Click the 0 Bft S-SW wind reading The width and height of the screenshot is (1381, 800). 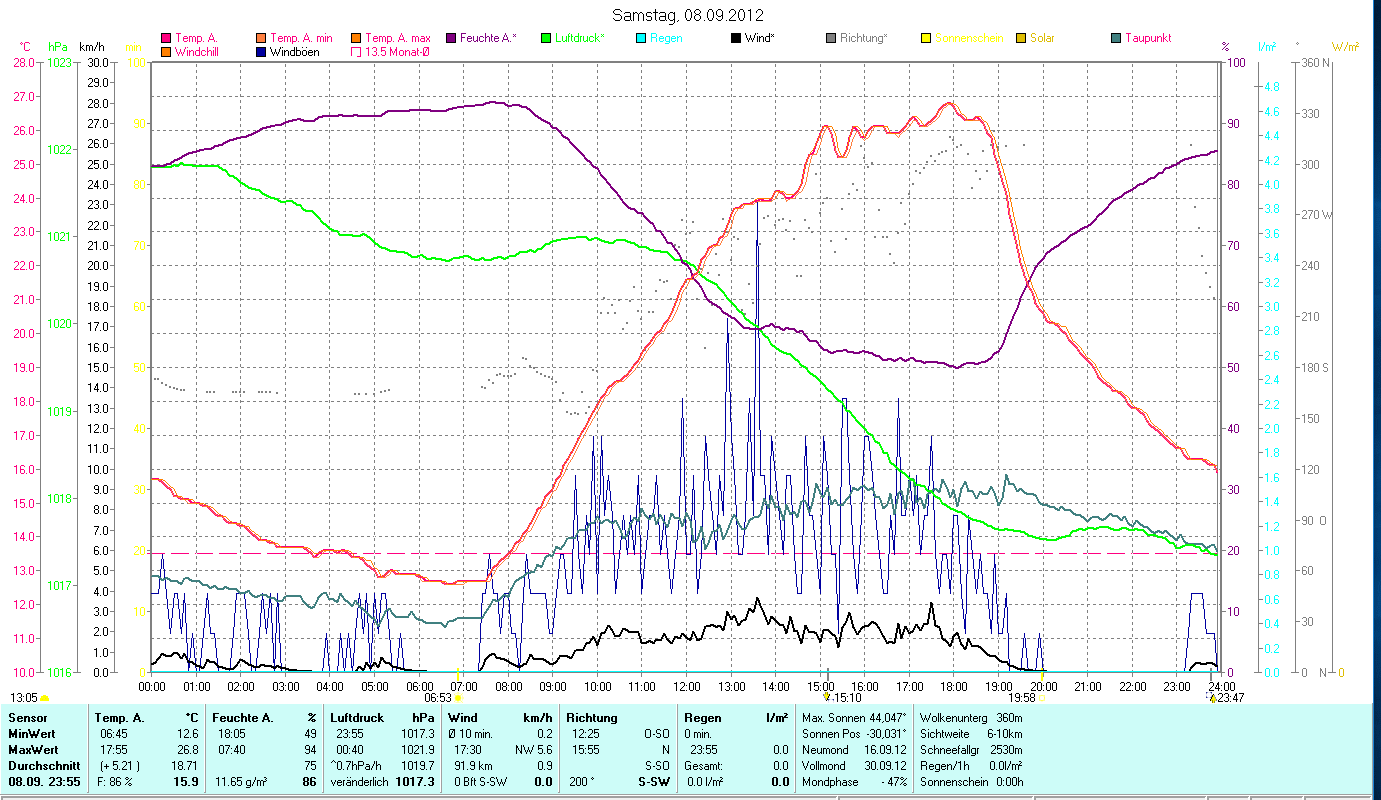(481, 781)
